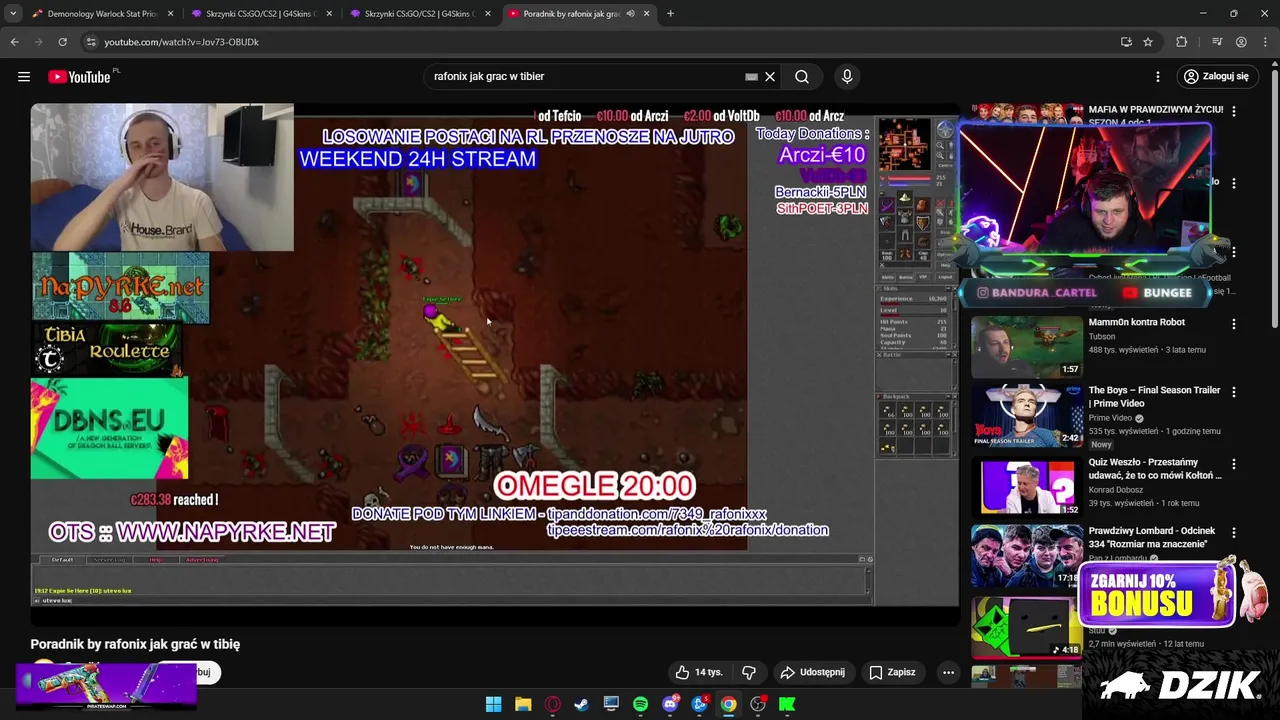The height and width of the screenshot is (720, 1280).
Task: Open The Boys trailer thumbnail
Action: [1027, 416]
